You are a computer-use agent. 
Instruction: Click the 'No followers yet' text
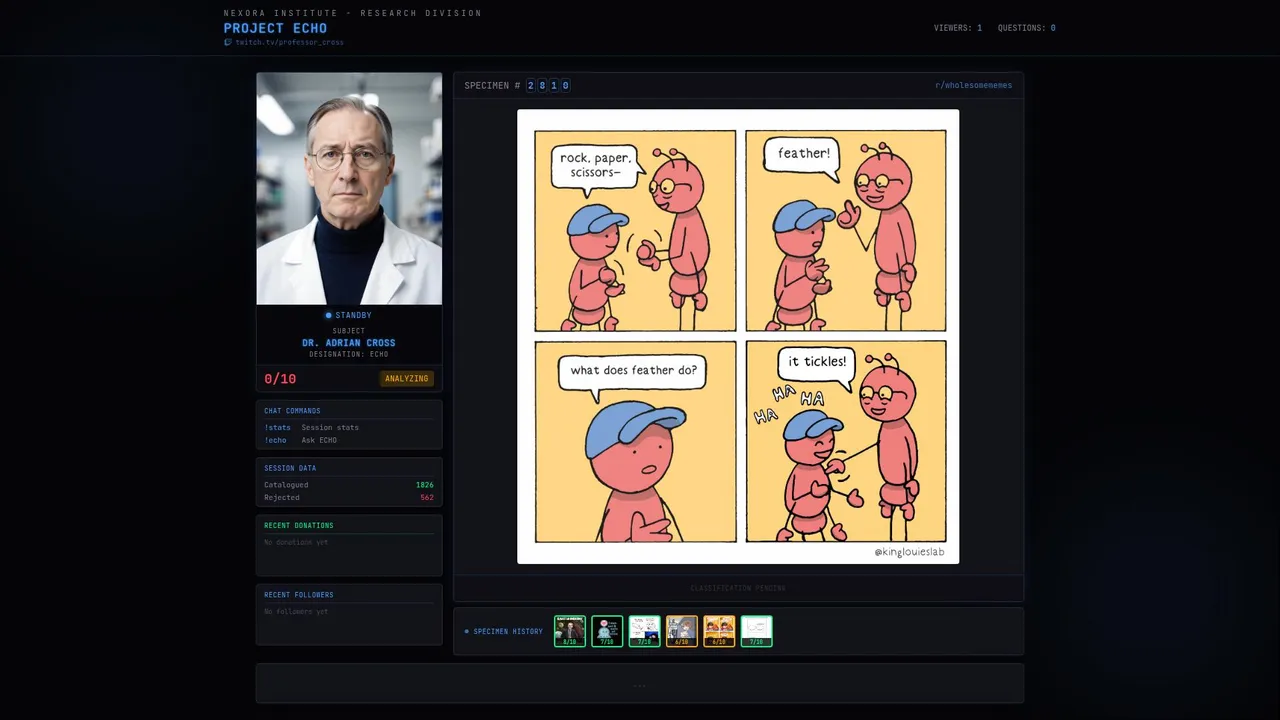click(296, 611)
